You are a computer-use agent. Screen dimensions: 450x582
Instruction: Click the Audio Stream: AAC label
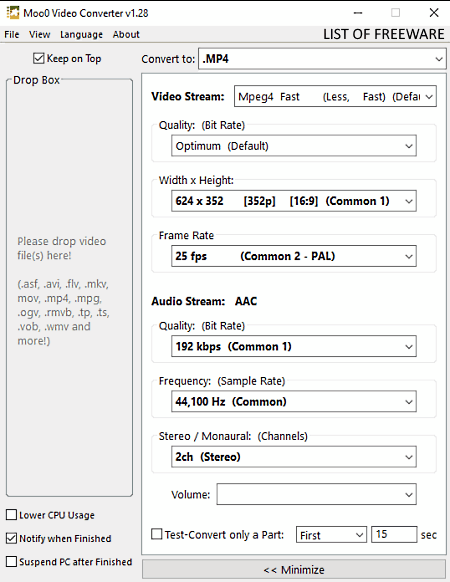(204, 301)
